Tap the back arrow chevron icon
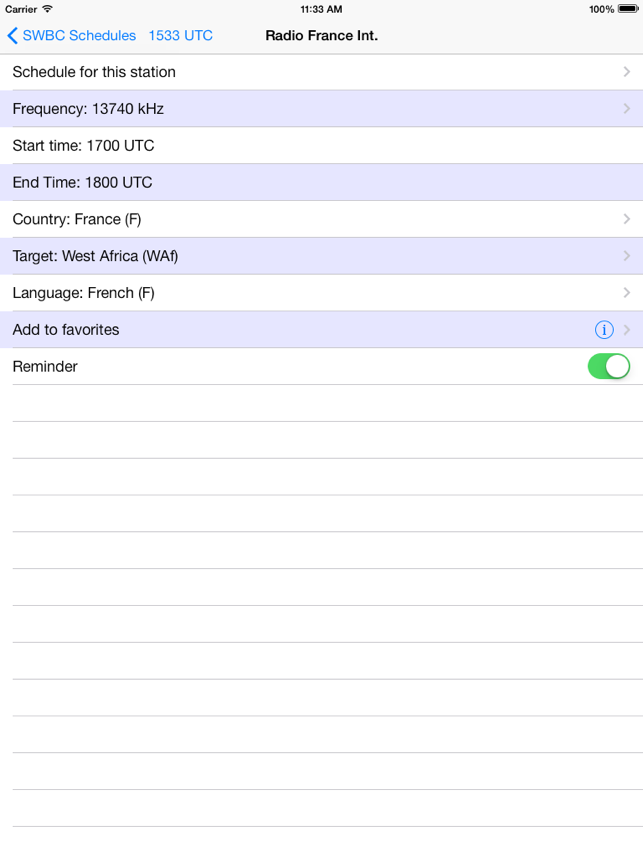Image resolution: width=643 pixels, height=857 pixels. (x=13, y=36)
